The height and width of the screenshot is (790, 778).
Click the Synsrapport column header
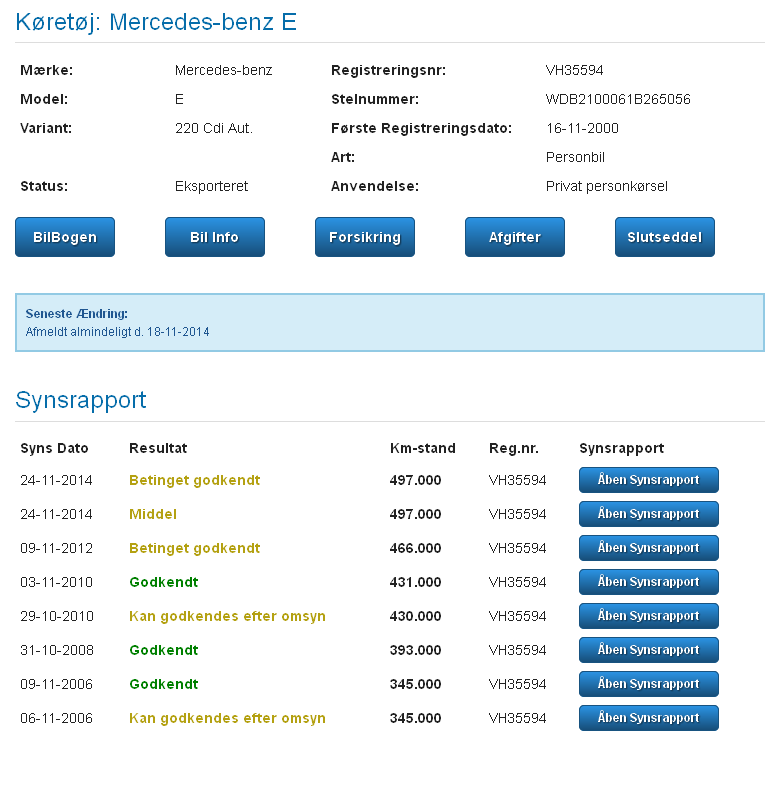tap(621, 448)
